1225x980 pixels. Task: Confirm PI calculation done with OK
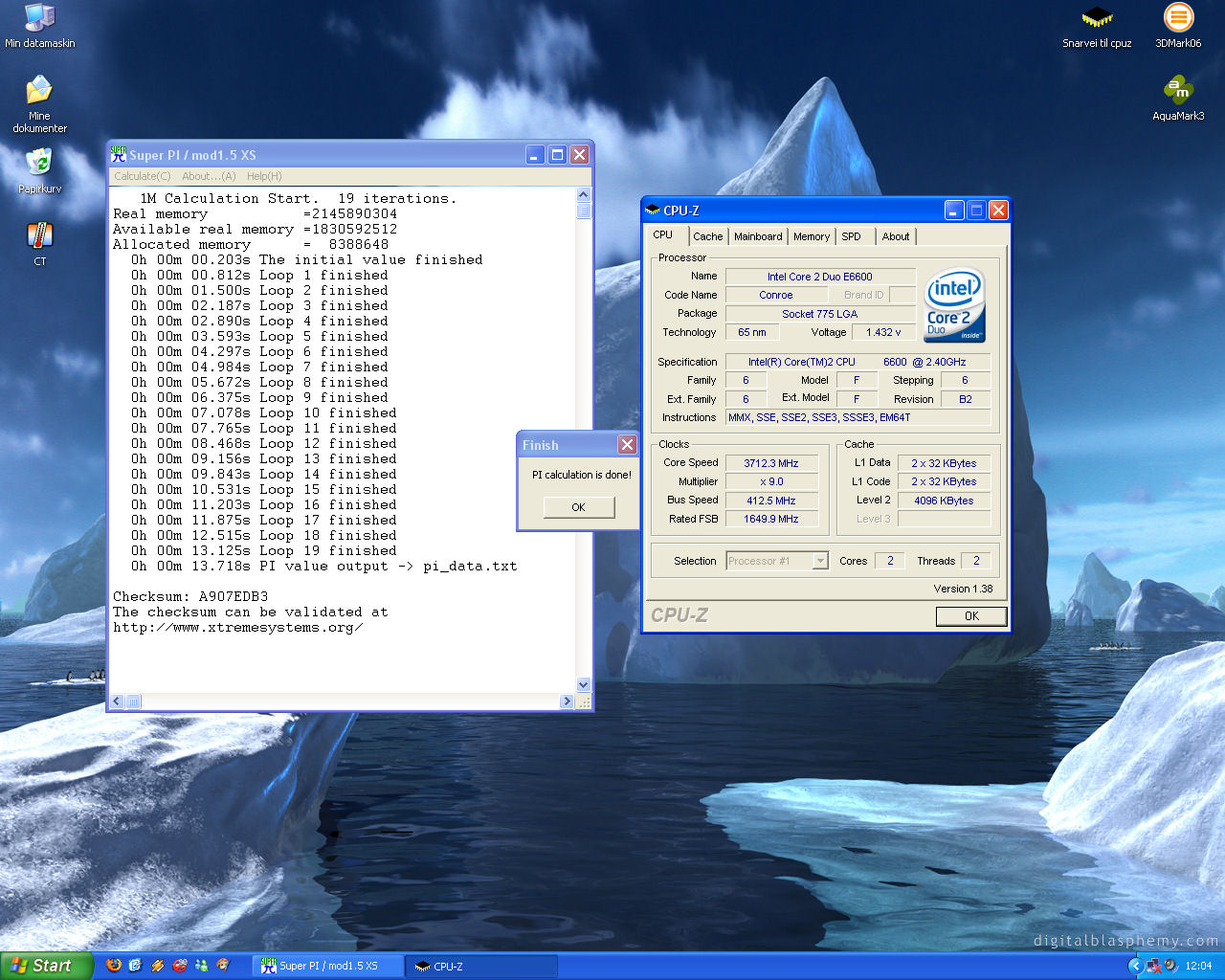pyautogui.click(x=579, y=507)
